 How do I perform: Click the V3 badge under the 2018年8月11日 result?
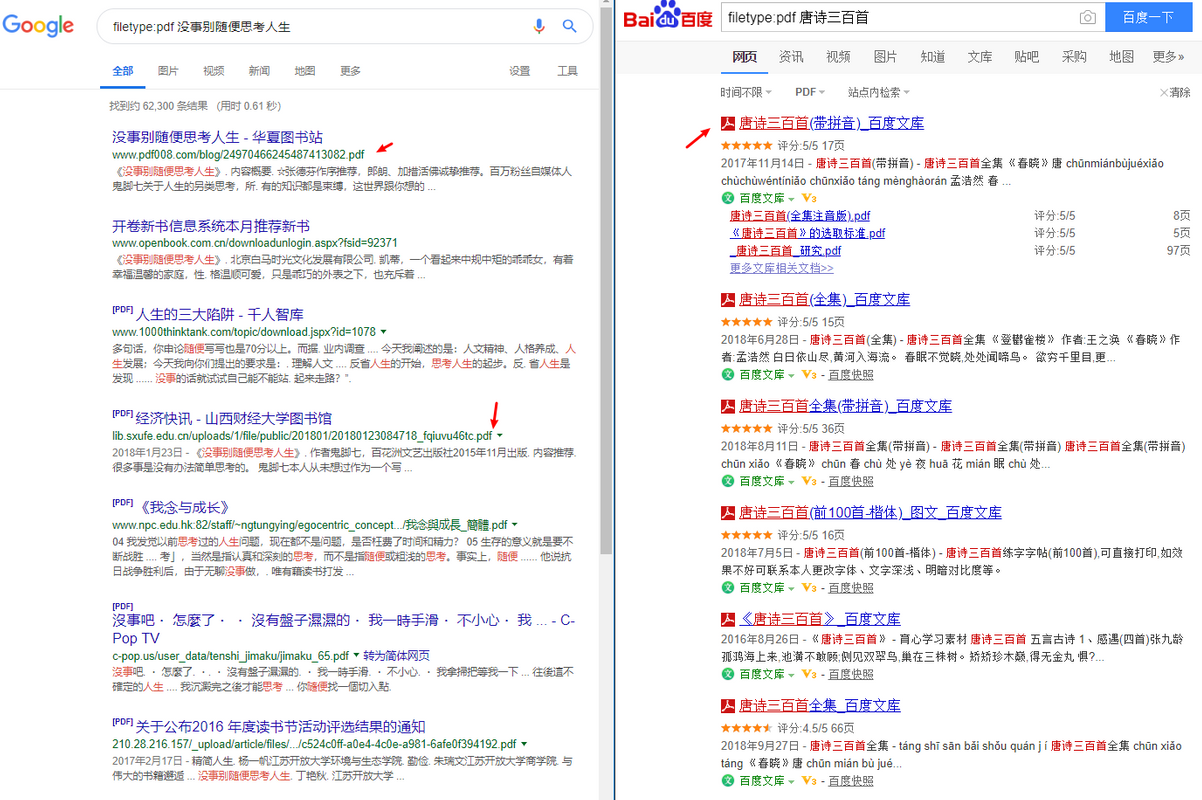point(809,482)
